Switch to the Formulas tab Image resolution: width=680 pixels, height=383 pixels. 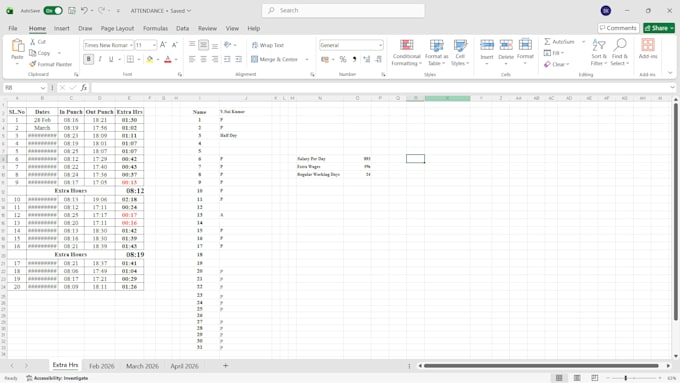point(155,28)
